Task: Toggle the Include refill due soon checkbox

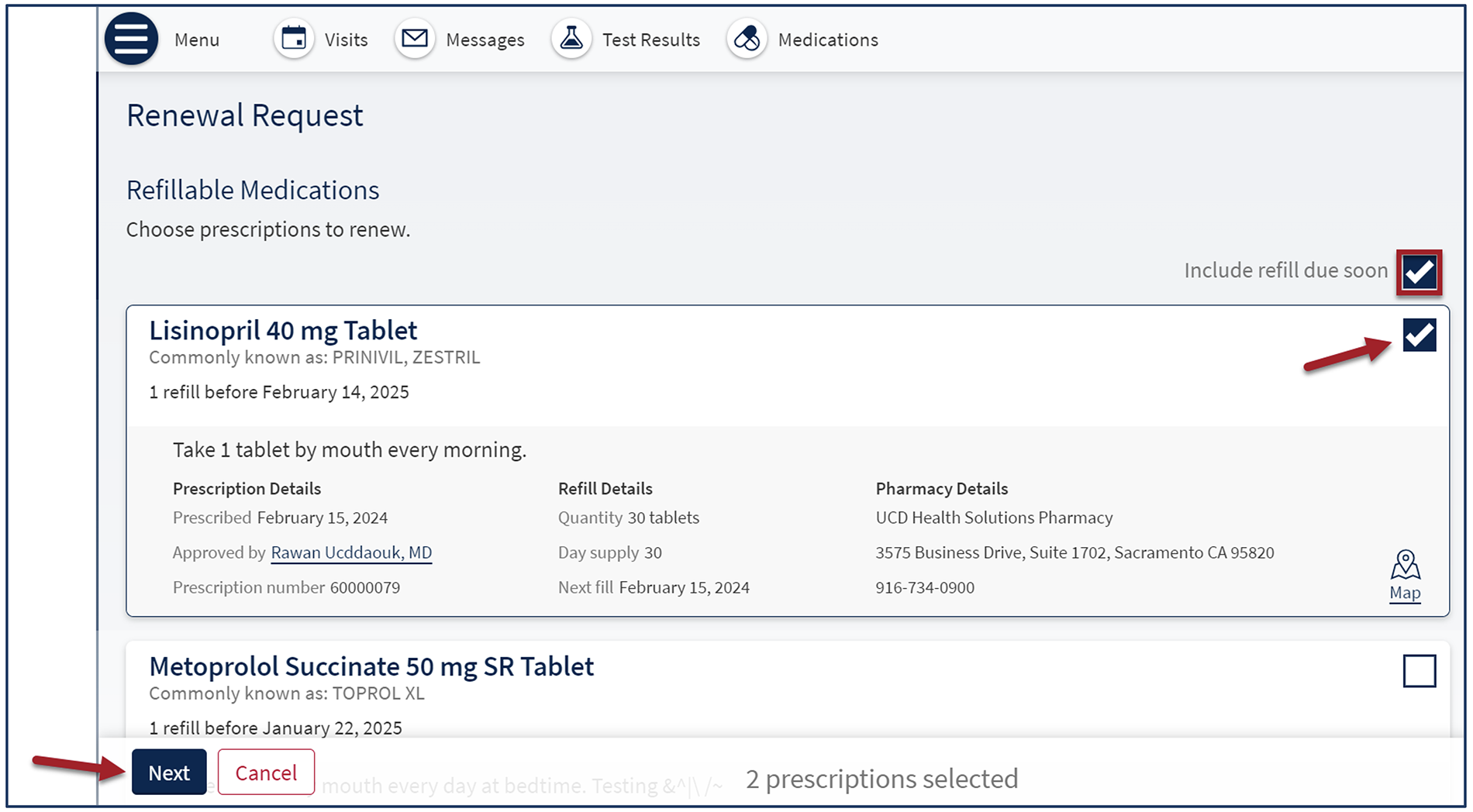Action: (x=1419, y=273)
